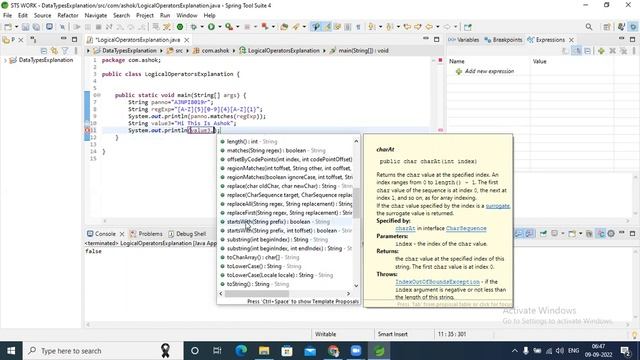Click the Search magnifier icon in toolbar
The width and height of the screenshot is (640, 360).
(x=589, y=27)
